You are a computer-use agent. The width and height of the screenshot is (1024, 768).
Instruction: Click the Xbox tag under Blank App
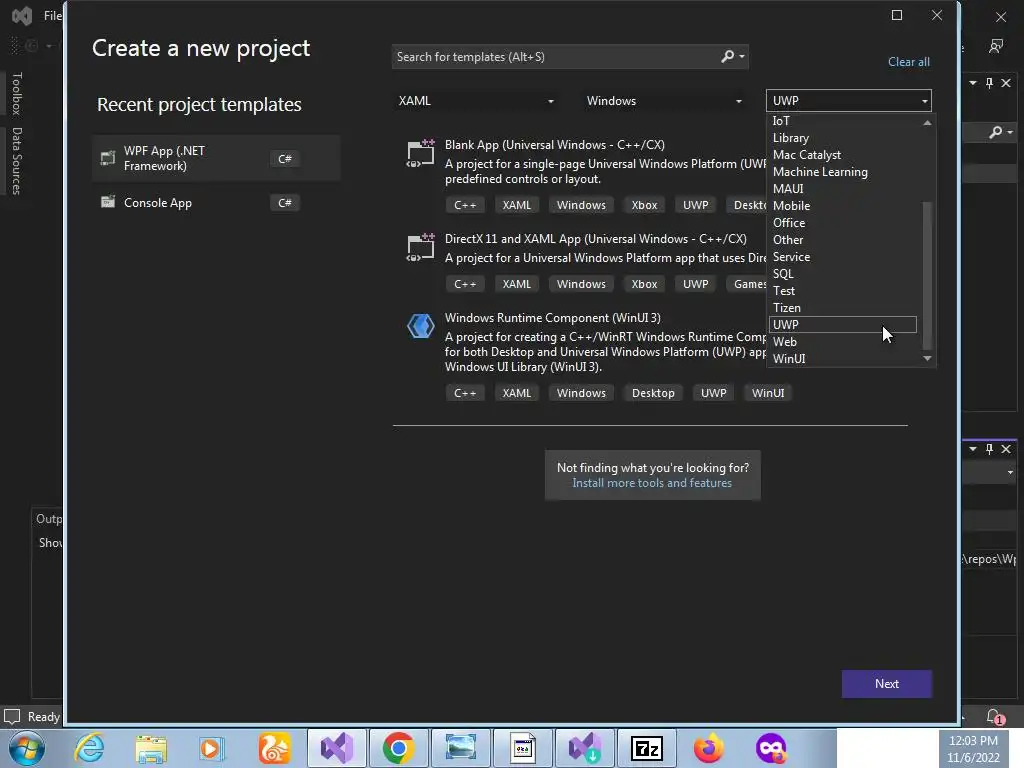pyautogui.click(x=644, y=205)
